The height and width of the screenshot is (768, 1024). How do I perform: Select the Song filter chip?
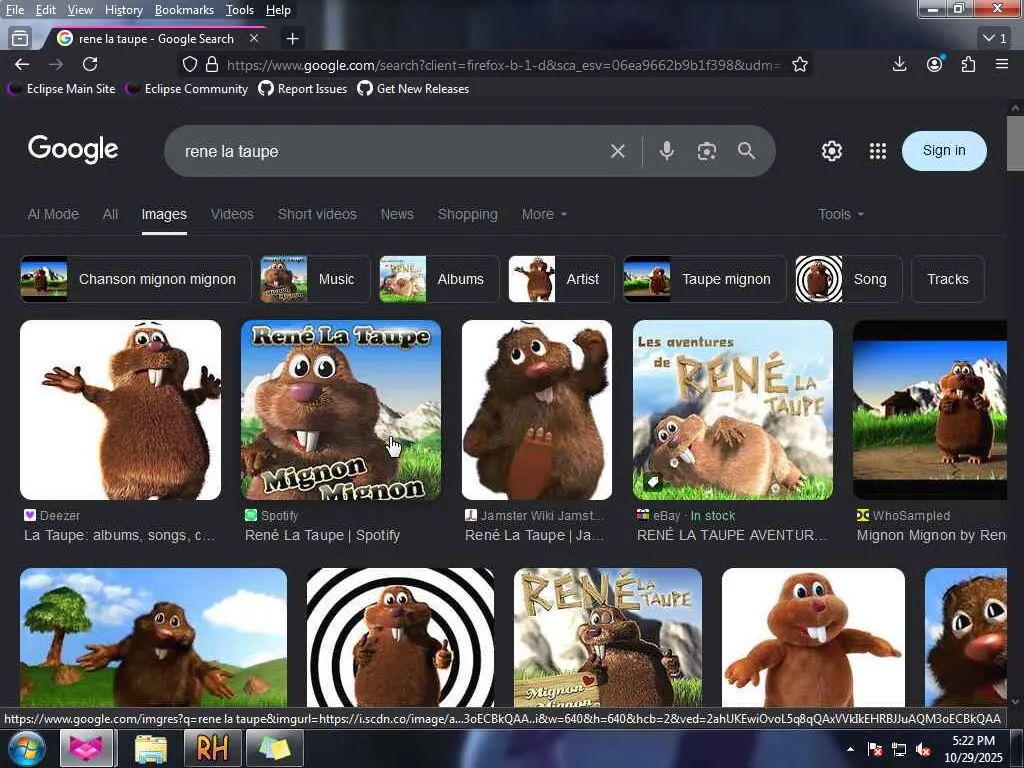[x=848, y=279]
